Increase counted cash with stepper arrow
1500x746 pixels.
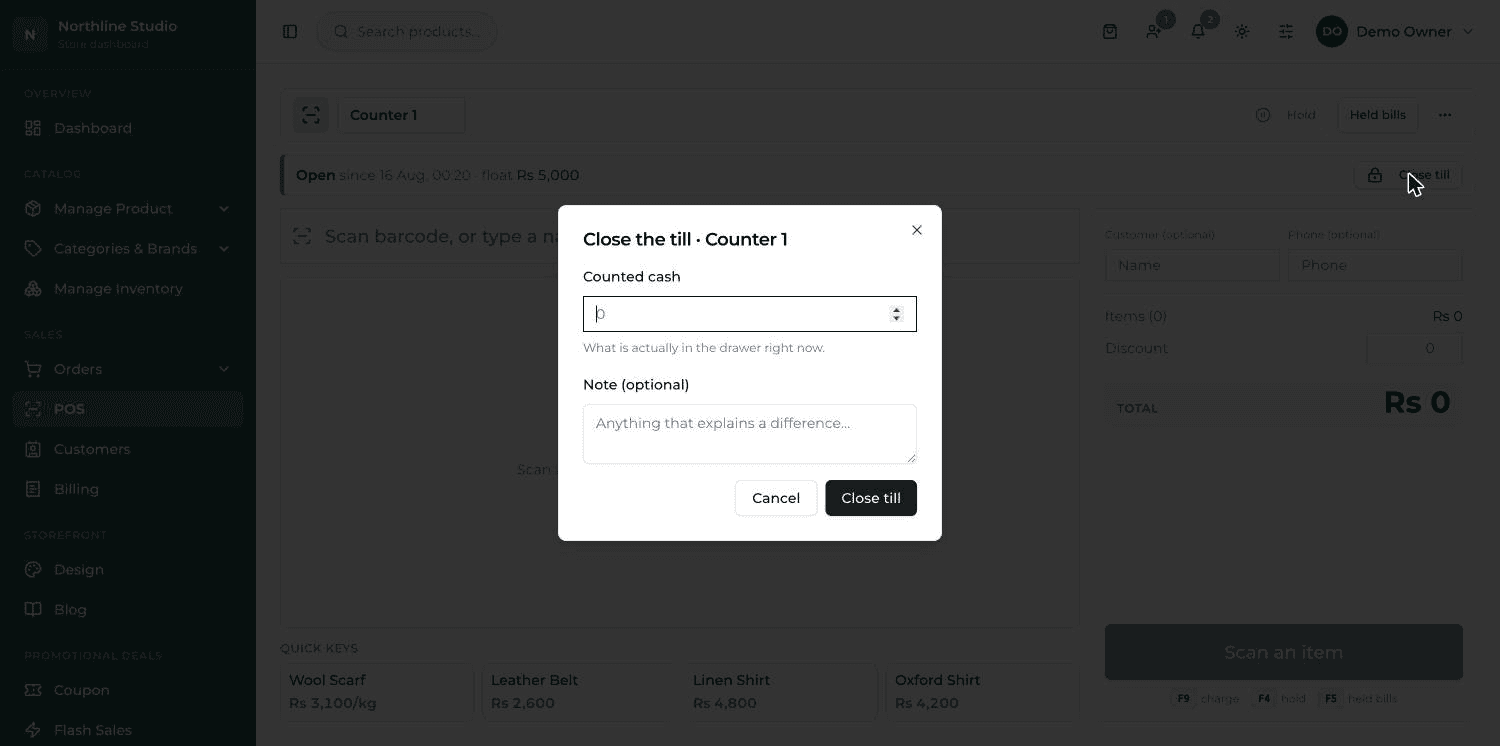tap(896, 309)
